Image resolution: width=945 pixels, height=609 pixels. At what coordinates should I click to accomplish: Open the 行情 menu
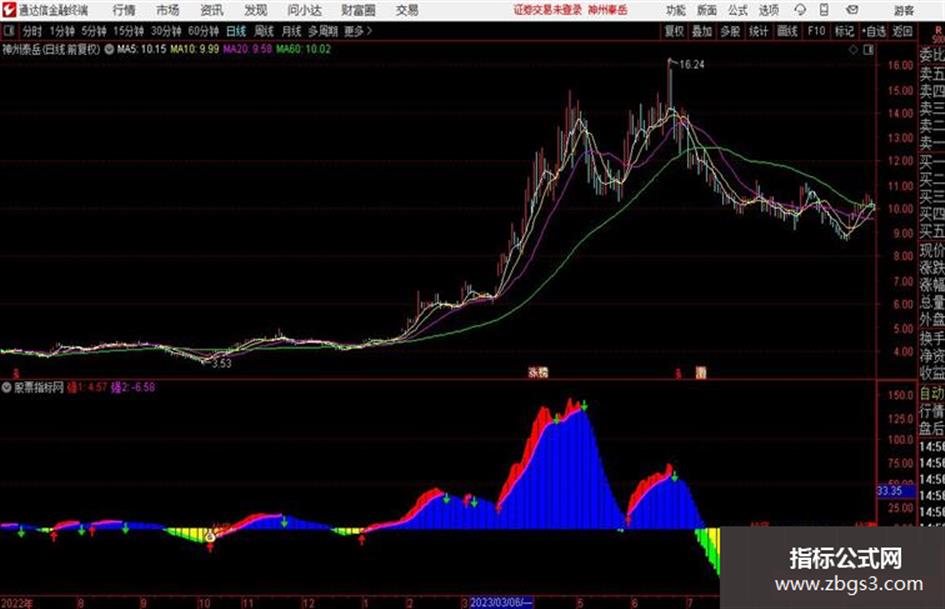[x=124, y=10]
